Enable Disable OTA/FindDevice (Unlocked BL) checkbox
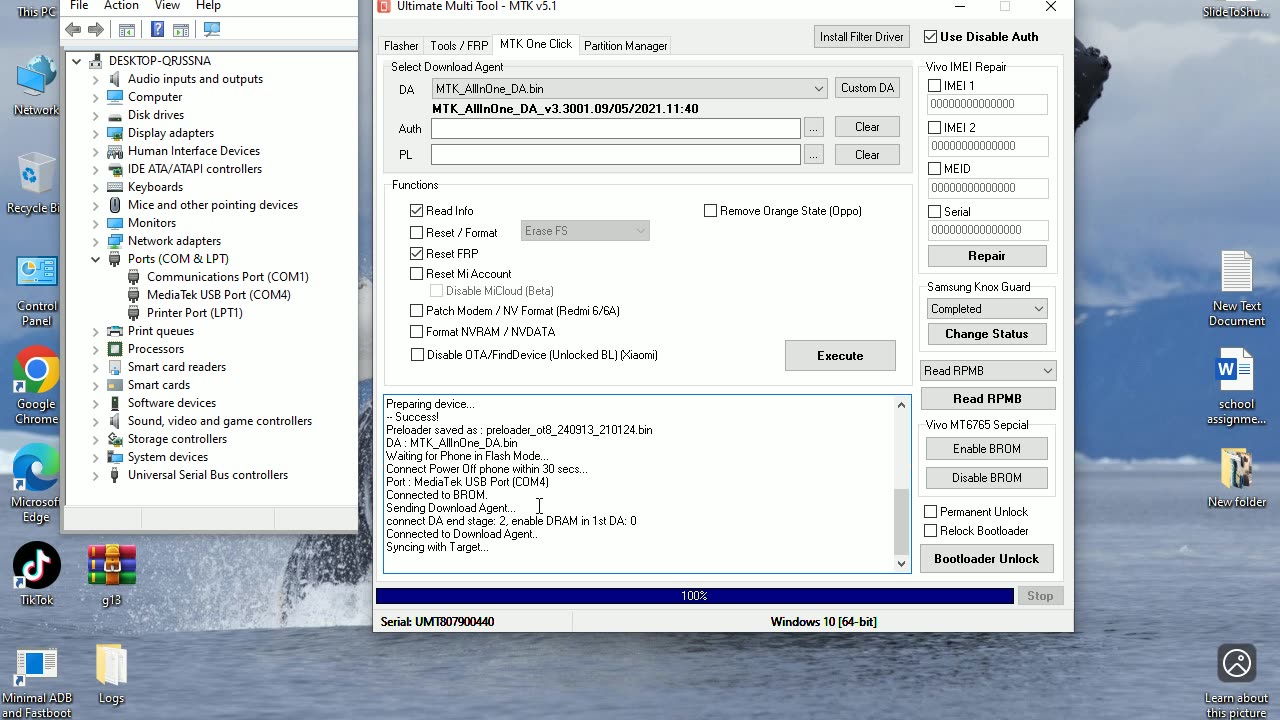The height and width of the screenshot is (720, 1280). pyautogui.click(x=417, y=355)
